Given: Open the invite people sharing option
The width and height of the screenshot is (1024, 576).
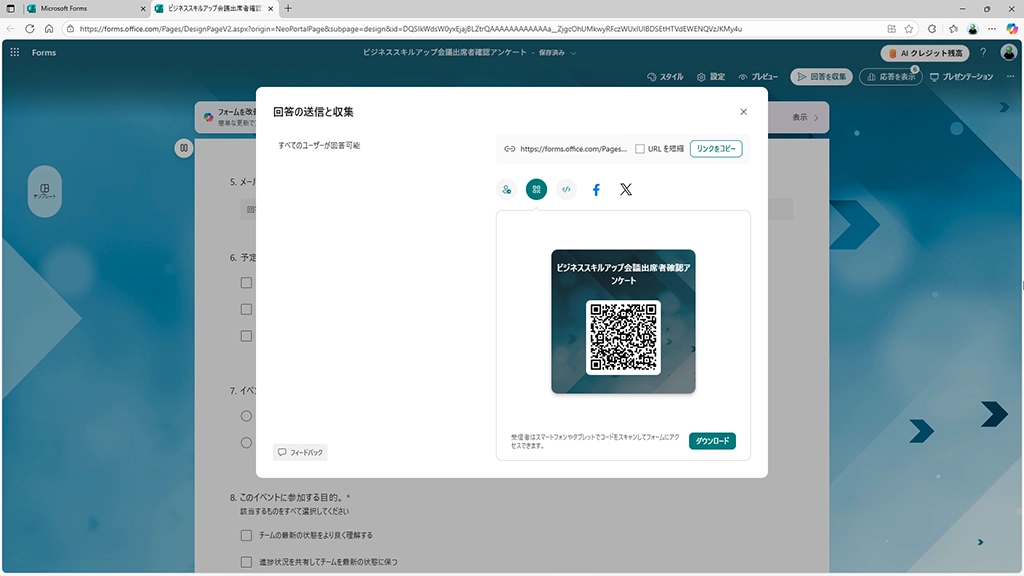Looking at the screenshot, I should [x=507, y=189].
